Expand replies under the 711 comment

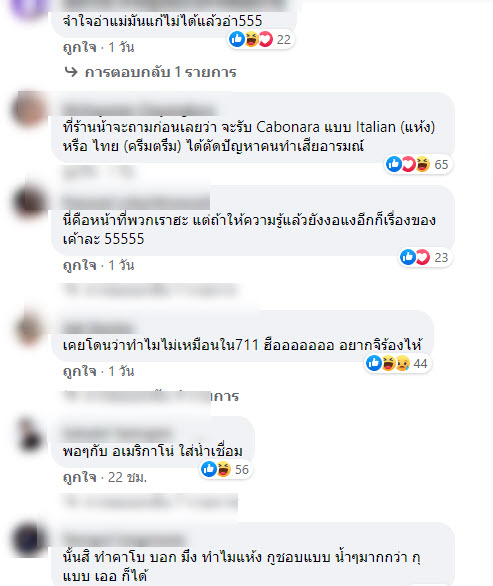click(x=151, y=396)
